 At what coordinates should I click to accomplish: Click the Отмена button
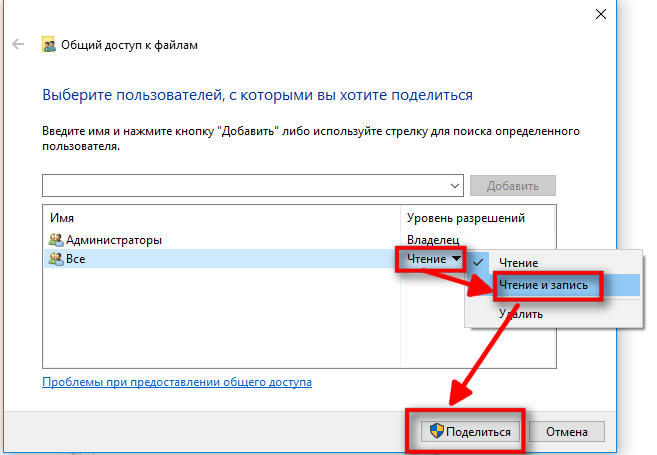tap(567, 432)
